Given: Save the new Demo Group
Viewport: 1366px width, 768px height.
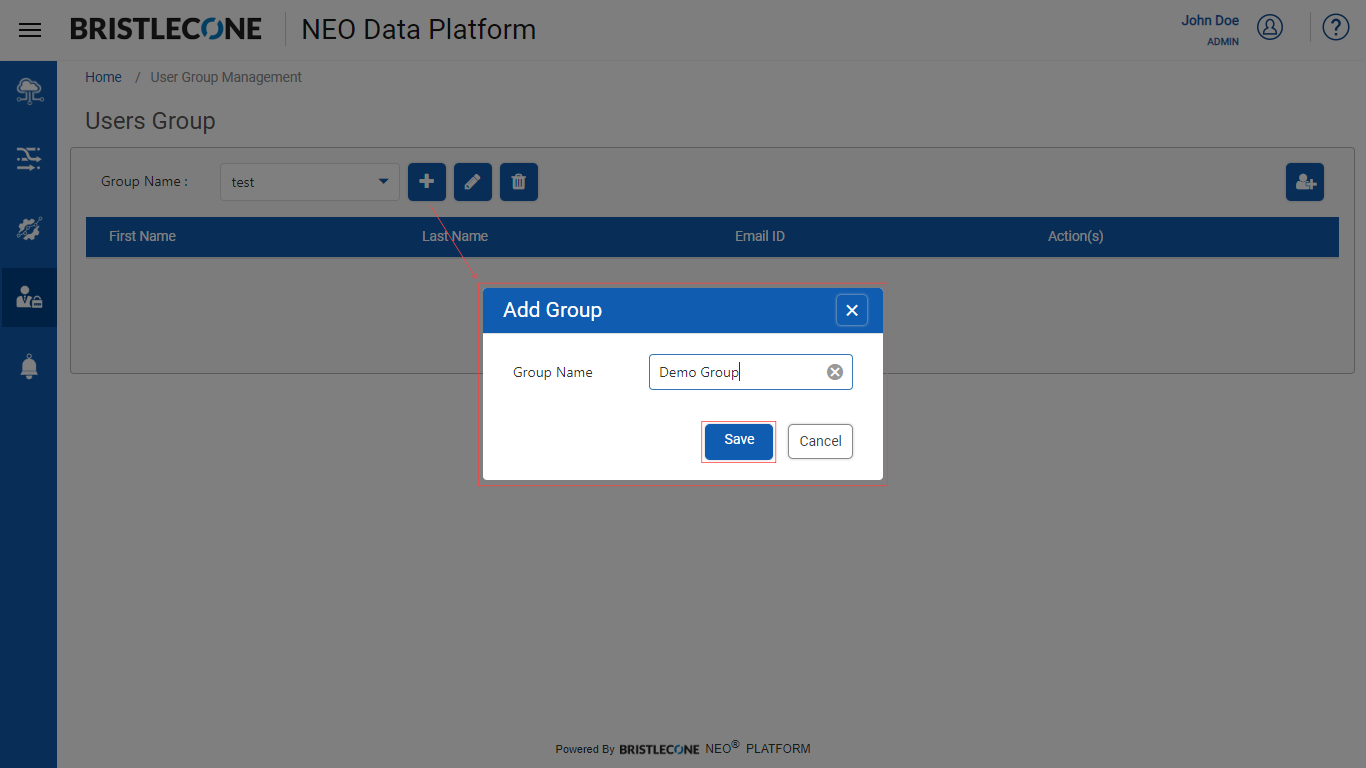Looking at the screenshot, I should (739, 441).
